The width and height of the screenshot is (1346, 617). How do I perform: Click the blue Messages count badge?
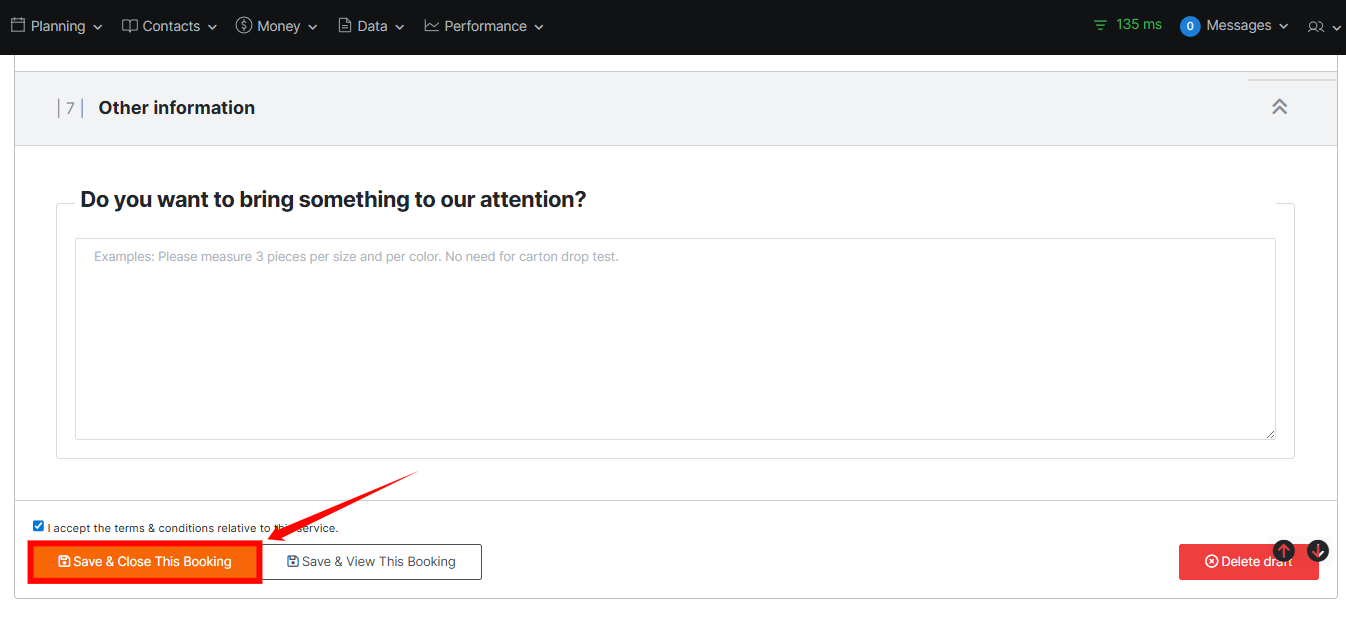(1190, 26)
